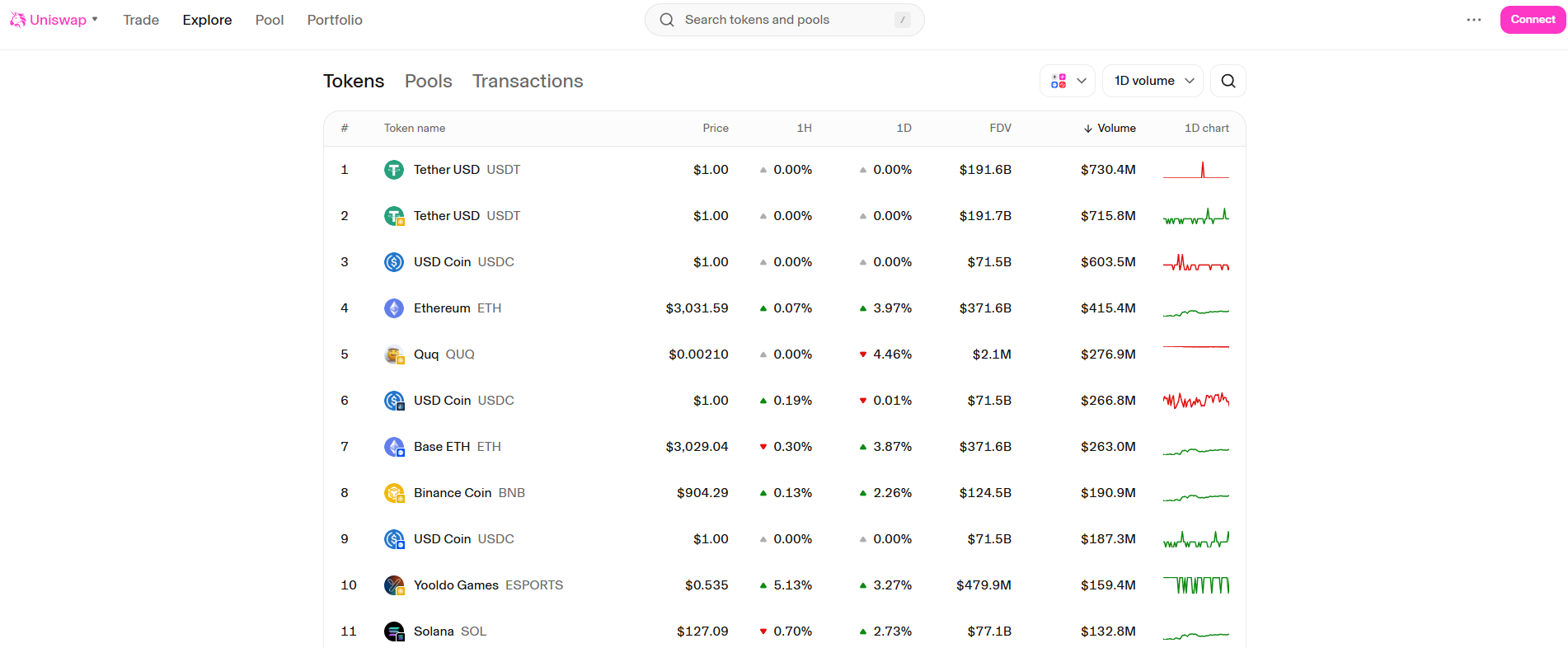
Task: Open the 1D volume dropdown
Action: pyautogui.click(x=1153, y=81)
